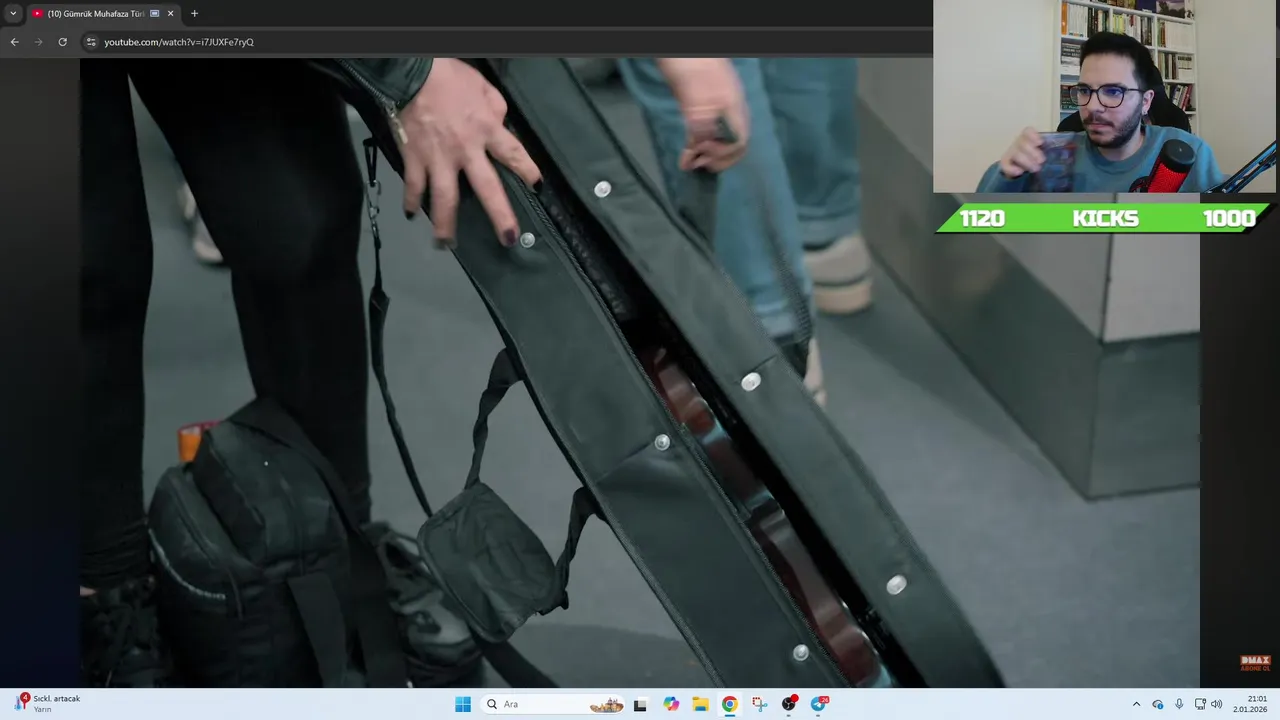Open the Snipping Tool from the taskbar
Screen dimensions: 1280x720
(759, 704)
